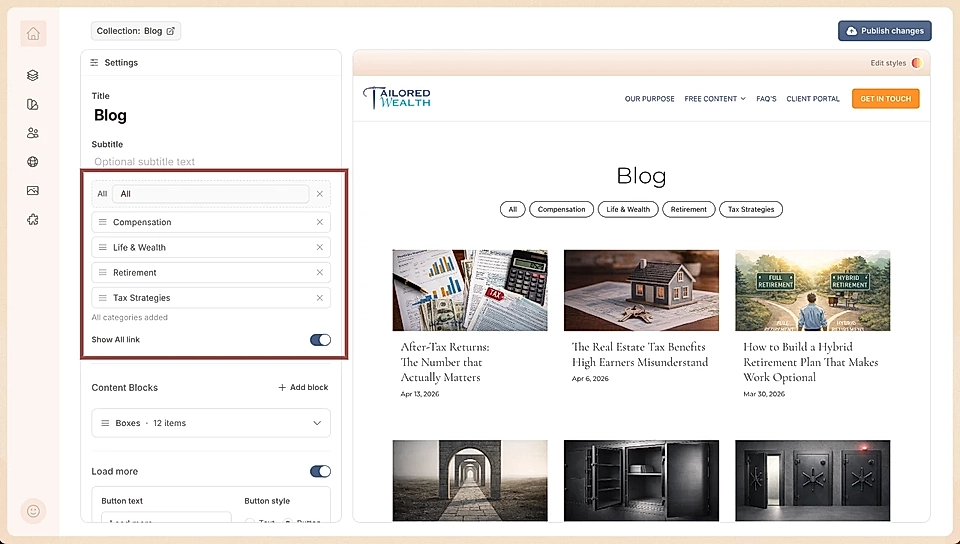Click the Tailored Wealth logo
This screenshot has width=960, height=544.
[x=397, y=97]
